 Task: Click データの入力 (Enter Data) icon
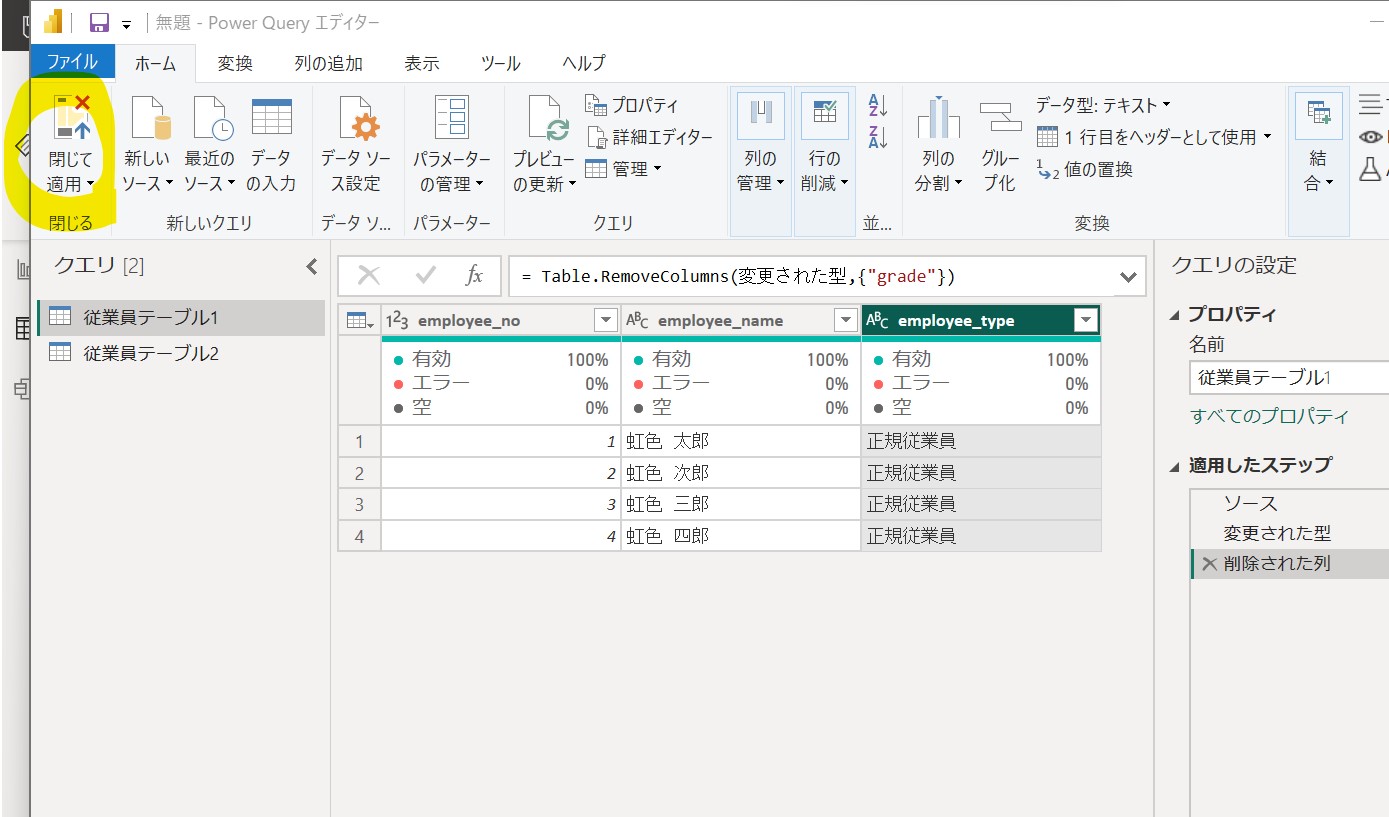(271, 118)
